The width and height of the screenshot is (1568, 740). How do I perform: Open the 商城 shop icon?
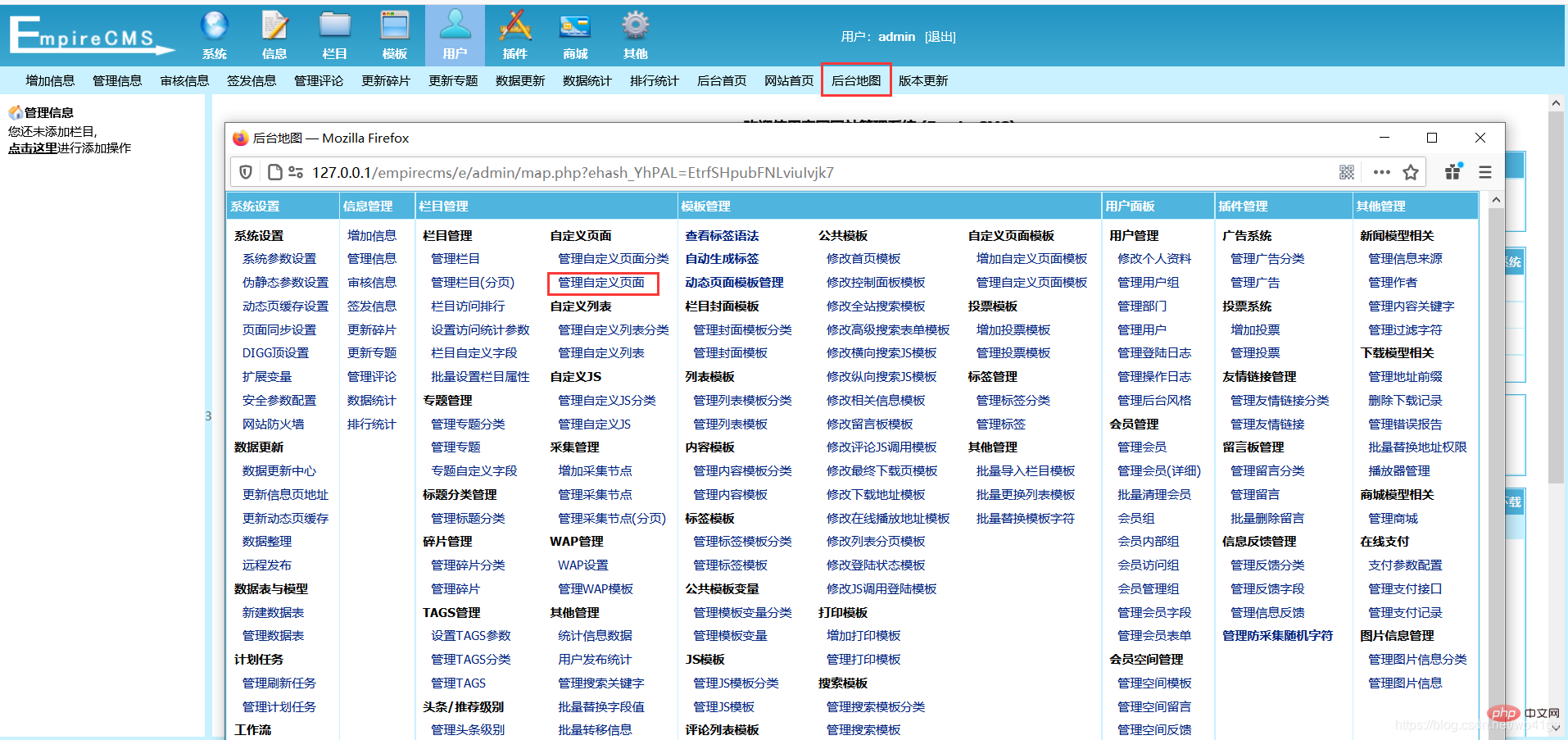(x=575, y=27)
